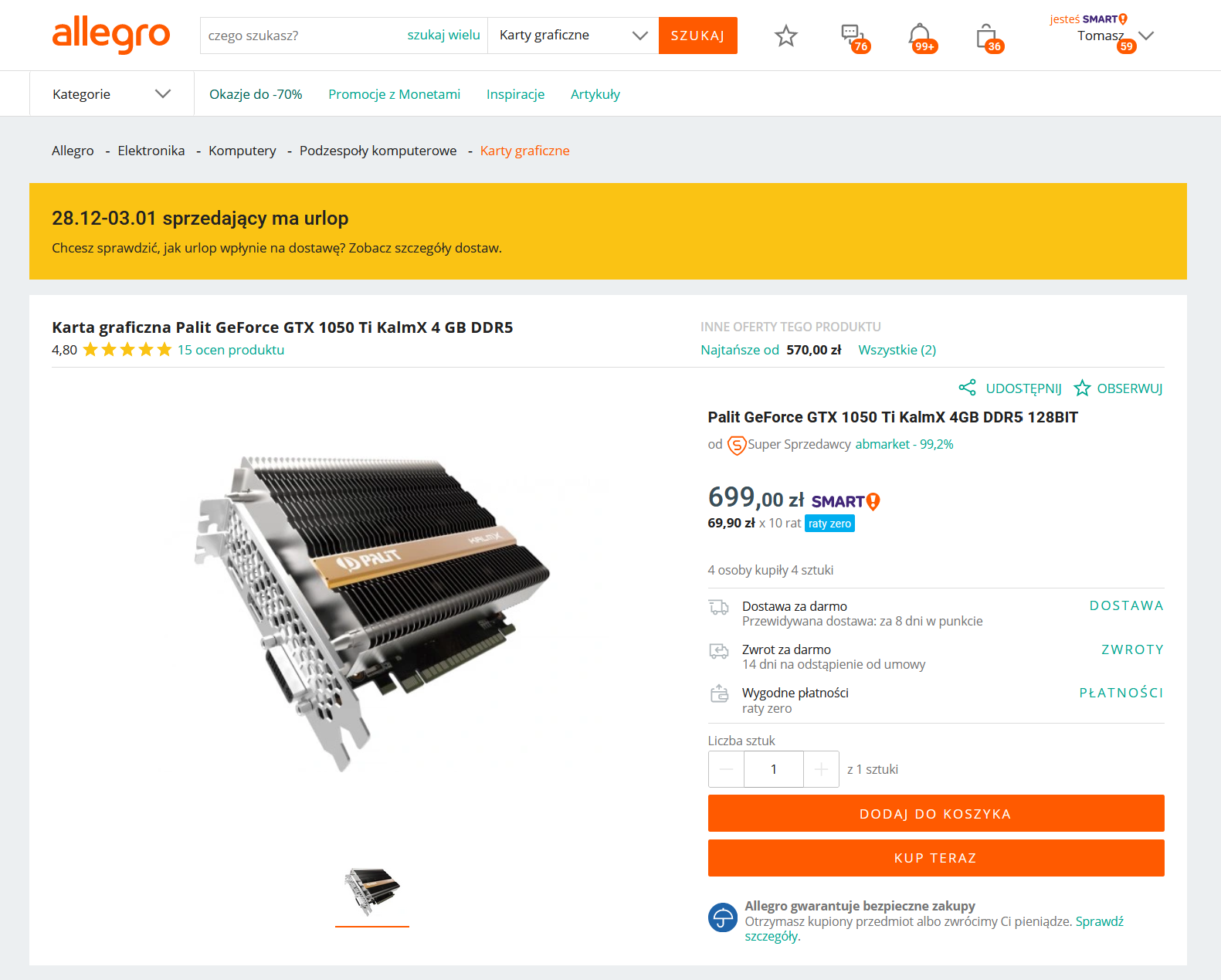Decrease quantity with the minus stepper

(726, 769)
